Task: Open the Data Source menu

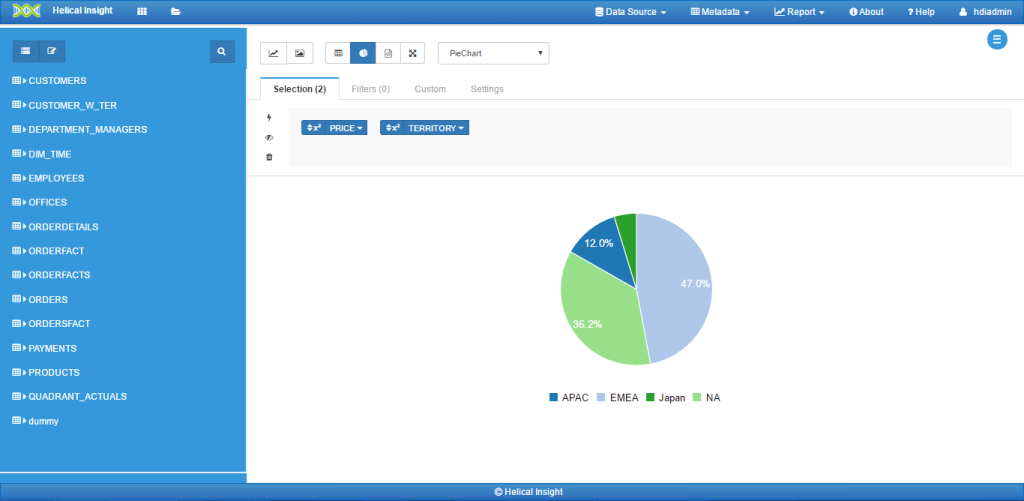Action: (630, 12)
